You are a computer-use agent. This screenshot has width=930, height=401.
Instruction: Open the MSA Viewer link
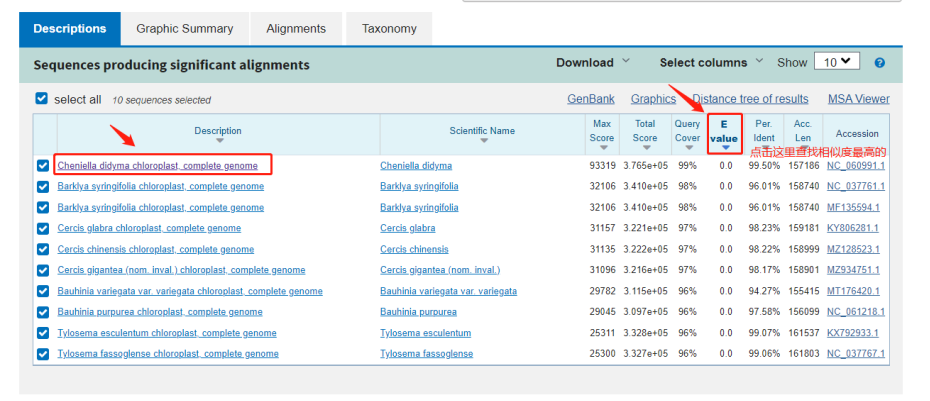click(859, 99)
